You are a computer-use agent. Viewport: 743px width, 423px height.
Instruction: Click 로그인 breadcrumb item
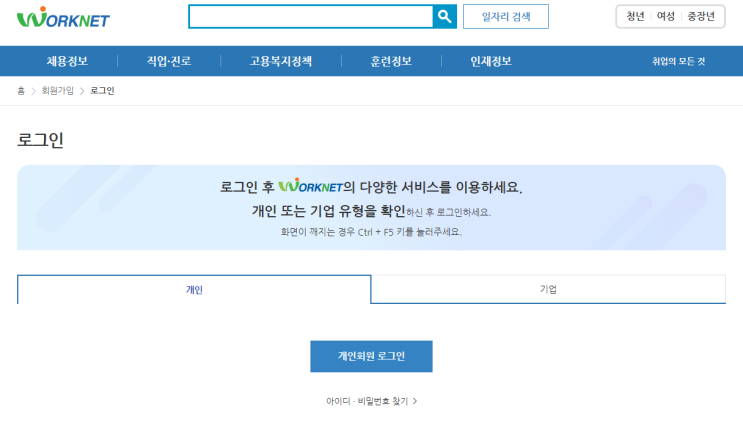tap(102, 91)
